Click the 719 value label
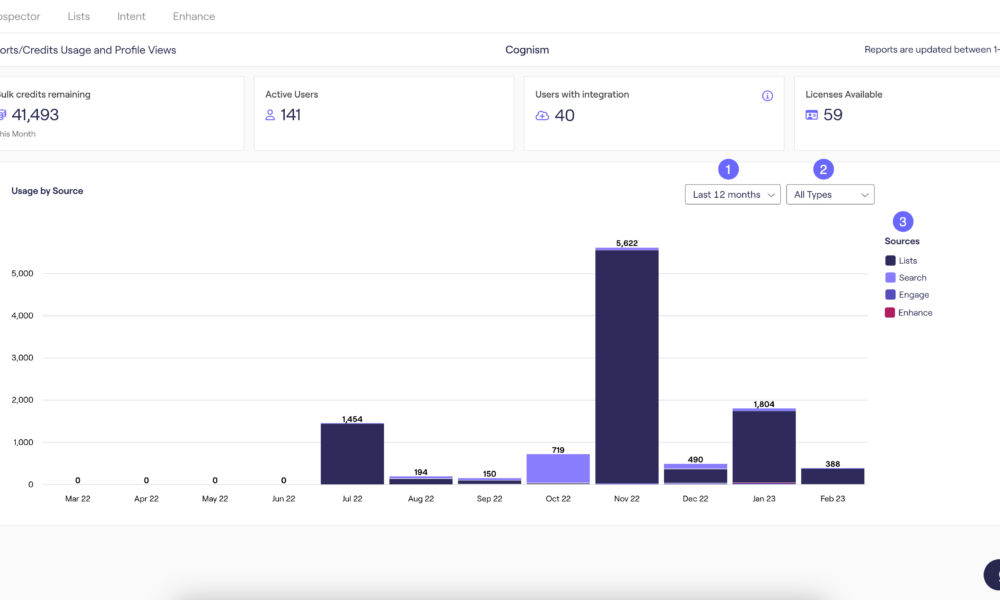1000x600 pixels. click(x=558, y=450)
